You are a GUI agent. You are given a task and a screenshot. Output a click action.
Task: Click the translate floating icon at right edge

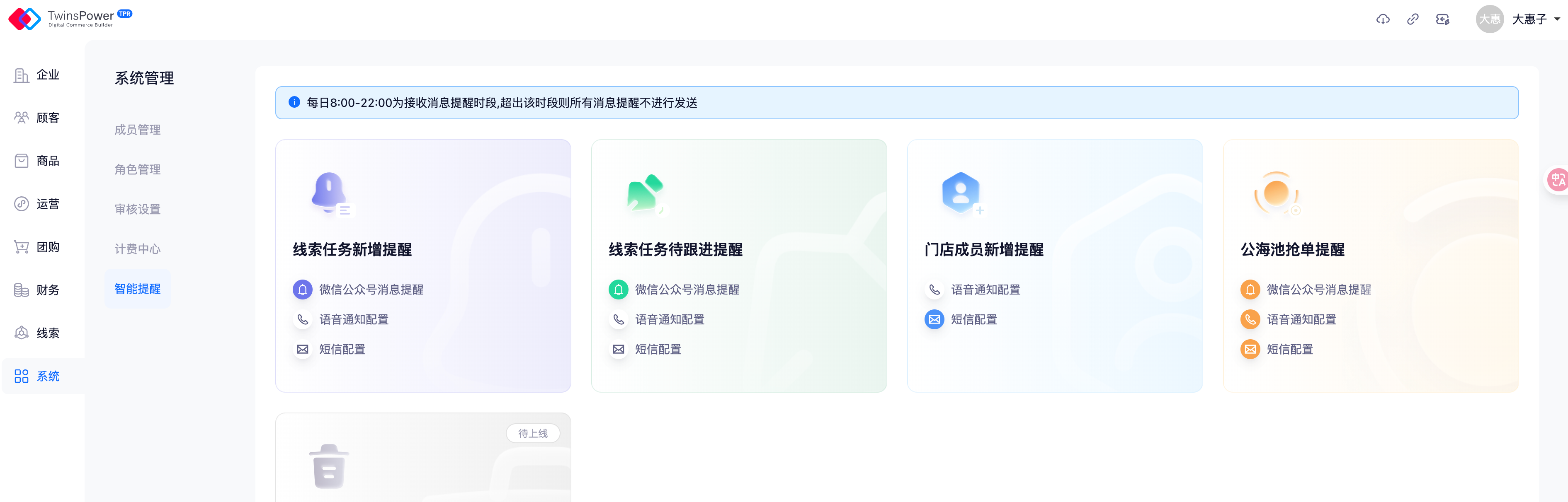[x=1558, y=180]
